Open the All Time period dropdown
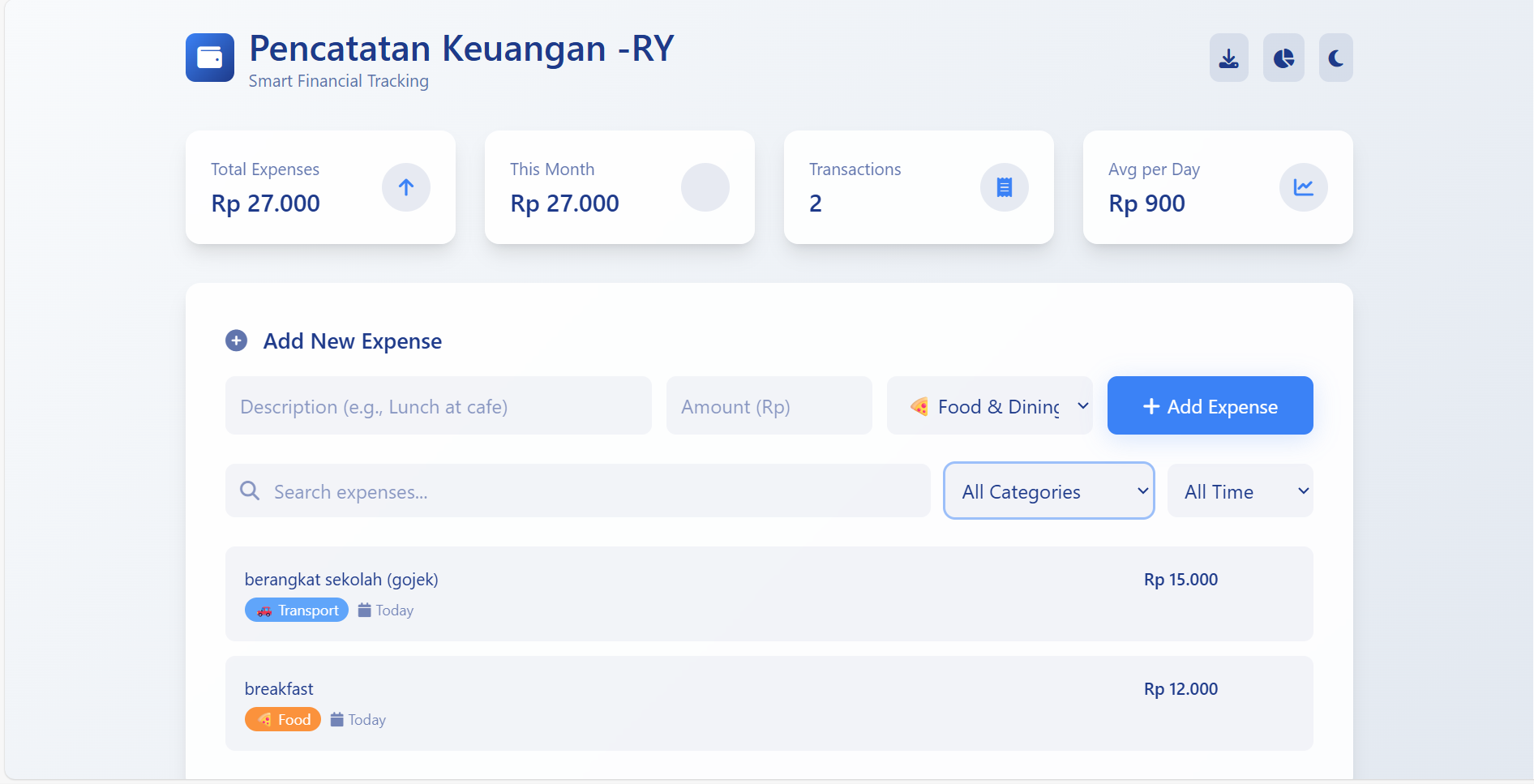Viewport: 1534px width, 784px height. 1240,491
